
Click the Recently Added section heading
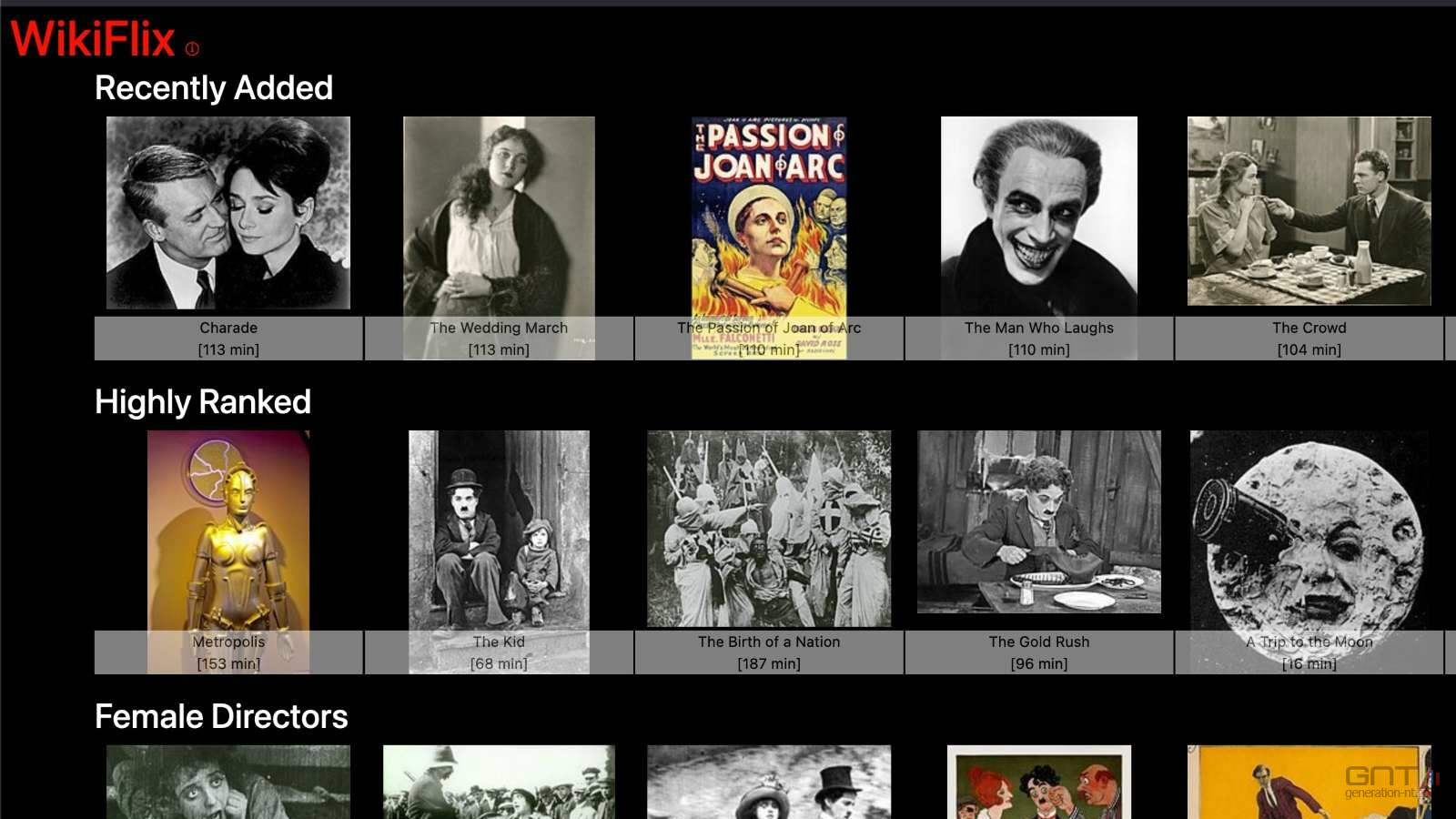point(214,88)
